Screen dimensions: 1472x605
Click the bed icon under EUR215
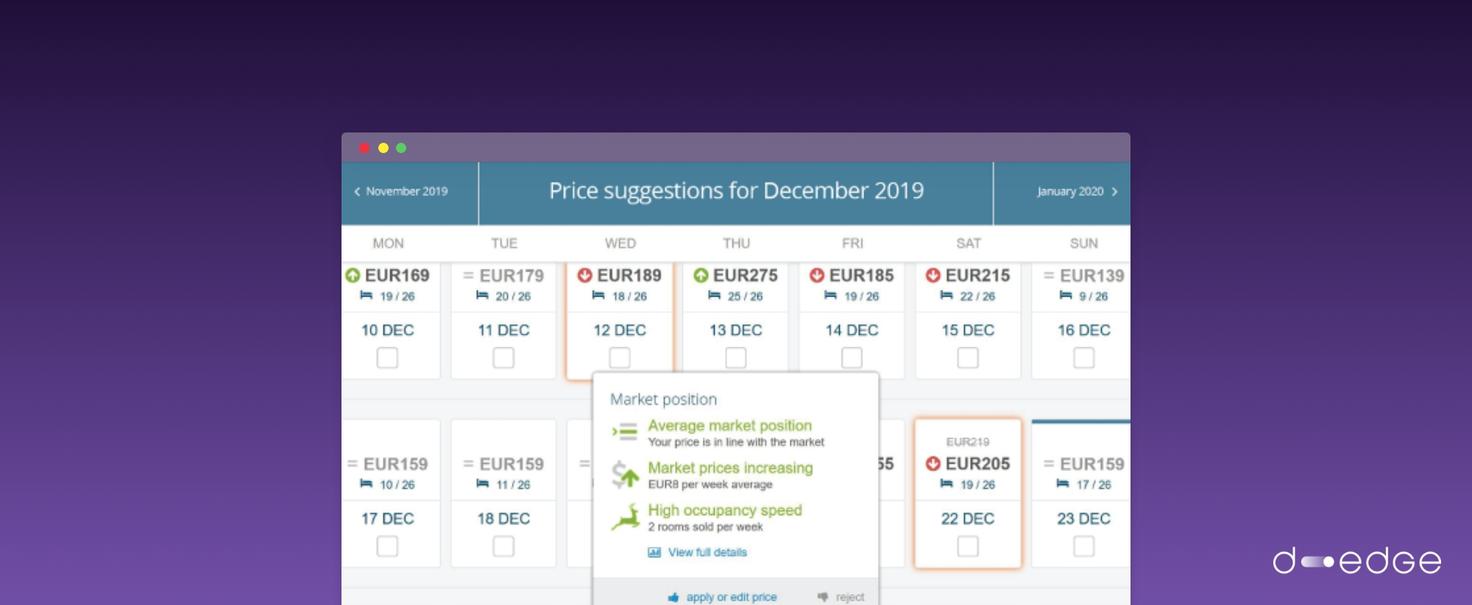tap(946, 296)
